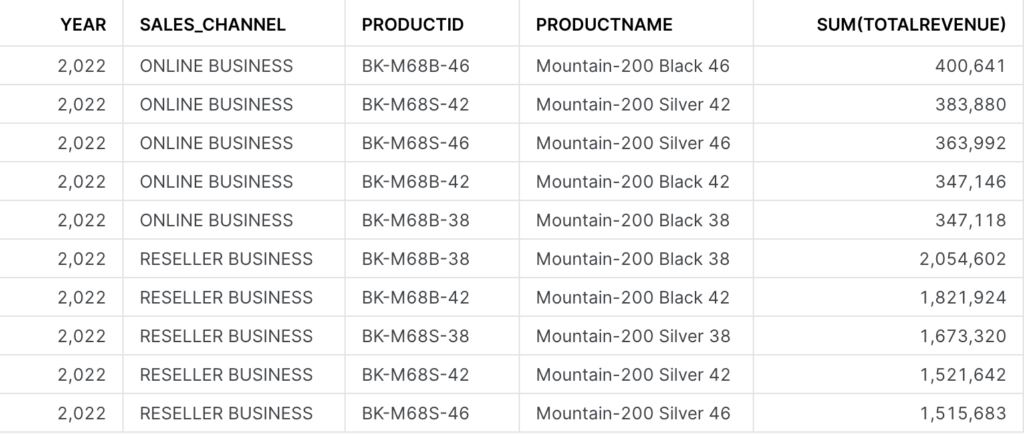1024x434 pixels.
Task: Click the revenue value 1,821,924
Action: point(963,298)
